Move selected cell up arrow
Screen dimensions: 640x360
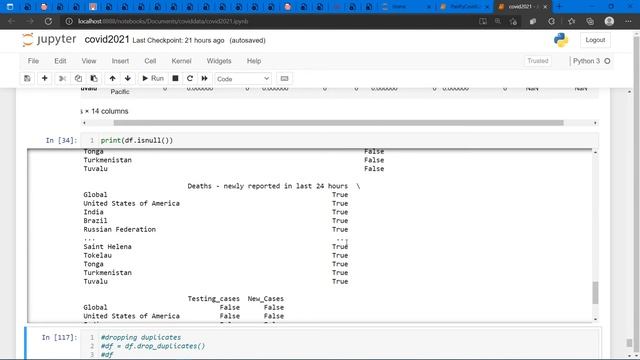pos(112,78)
